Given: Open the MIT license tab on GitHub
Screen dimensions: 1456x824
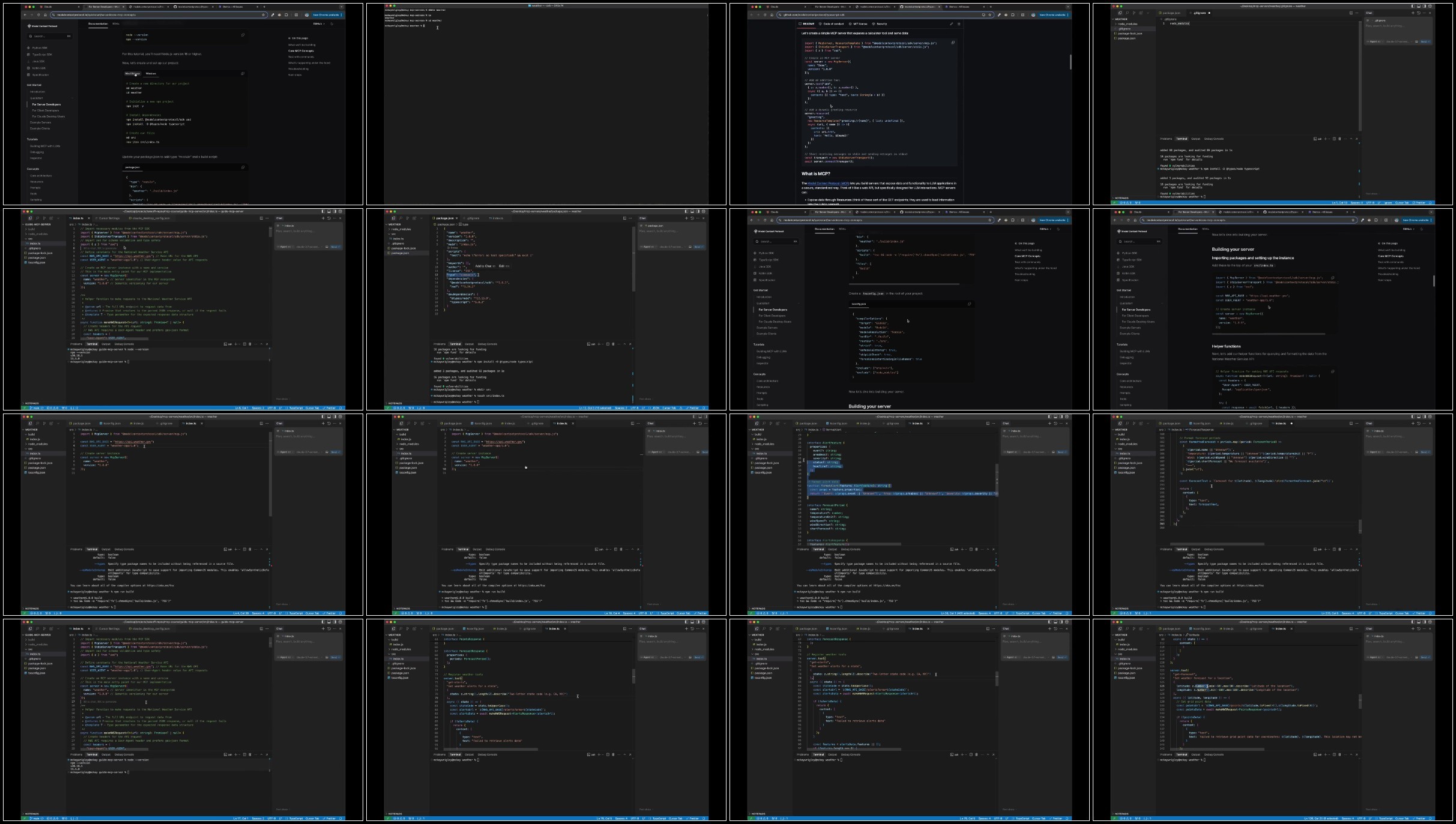Looking at the screenshot, I should (x=859, y=24).
